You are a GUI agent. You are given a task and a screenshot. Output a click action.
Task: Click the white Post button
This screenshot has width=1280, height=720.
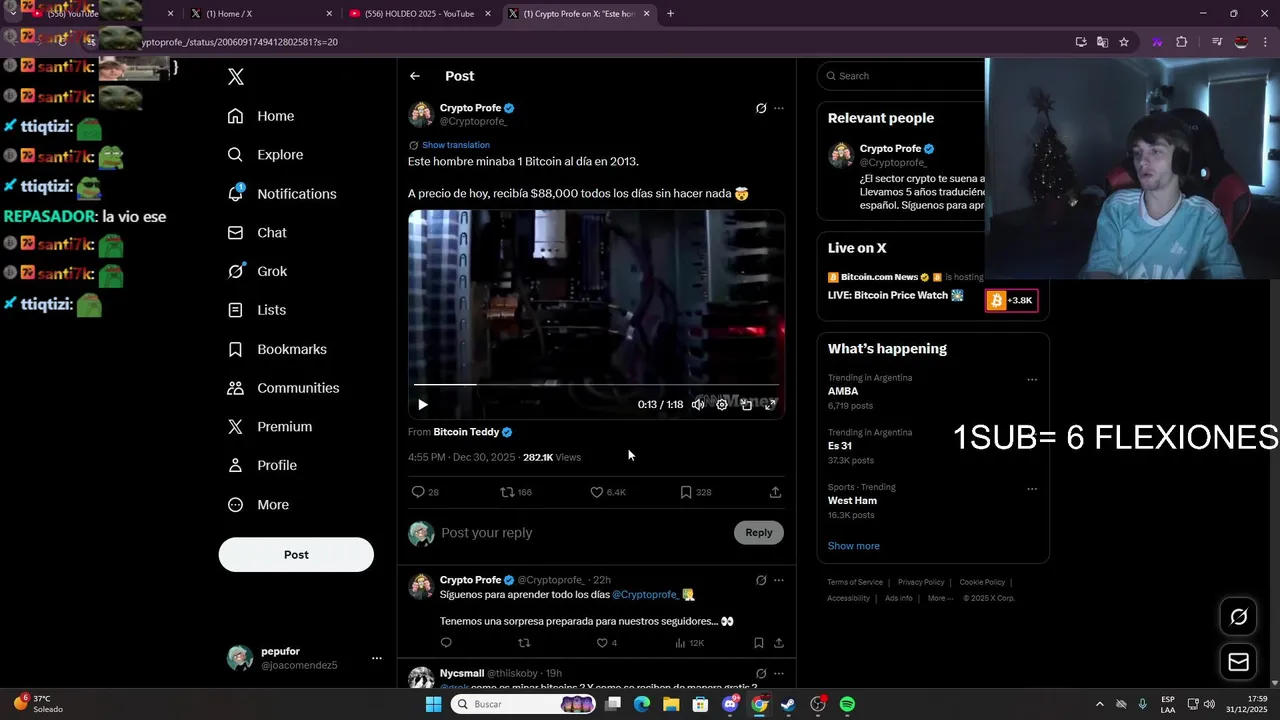296,555
